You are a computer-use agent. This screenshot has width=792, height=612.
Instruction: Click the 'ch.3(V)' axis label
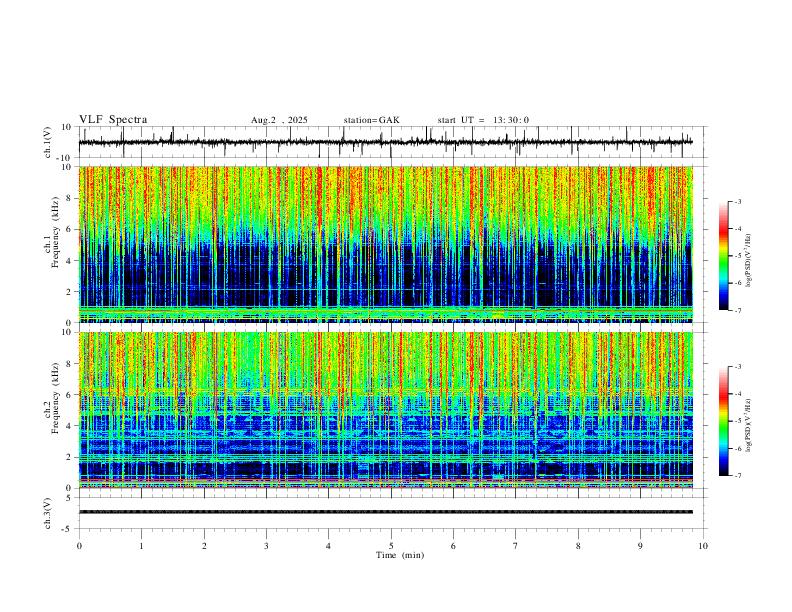[x=48, y=513]
